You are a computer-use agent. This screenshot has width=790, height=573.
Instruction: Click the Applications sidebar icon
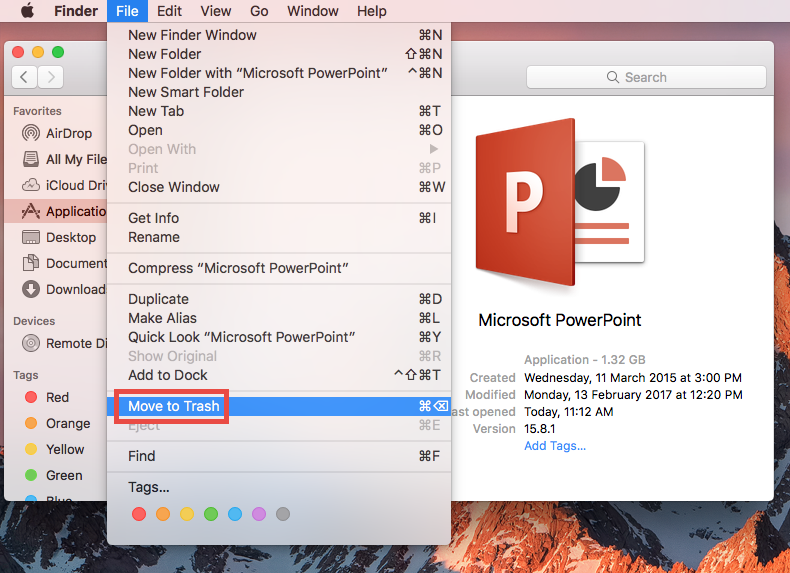click(x=31, y=211)
